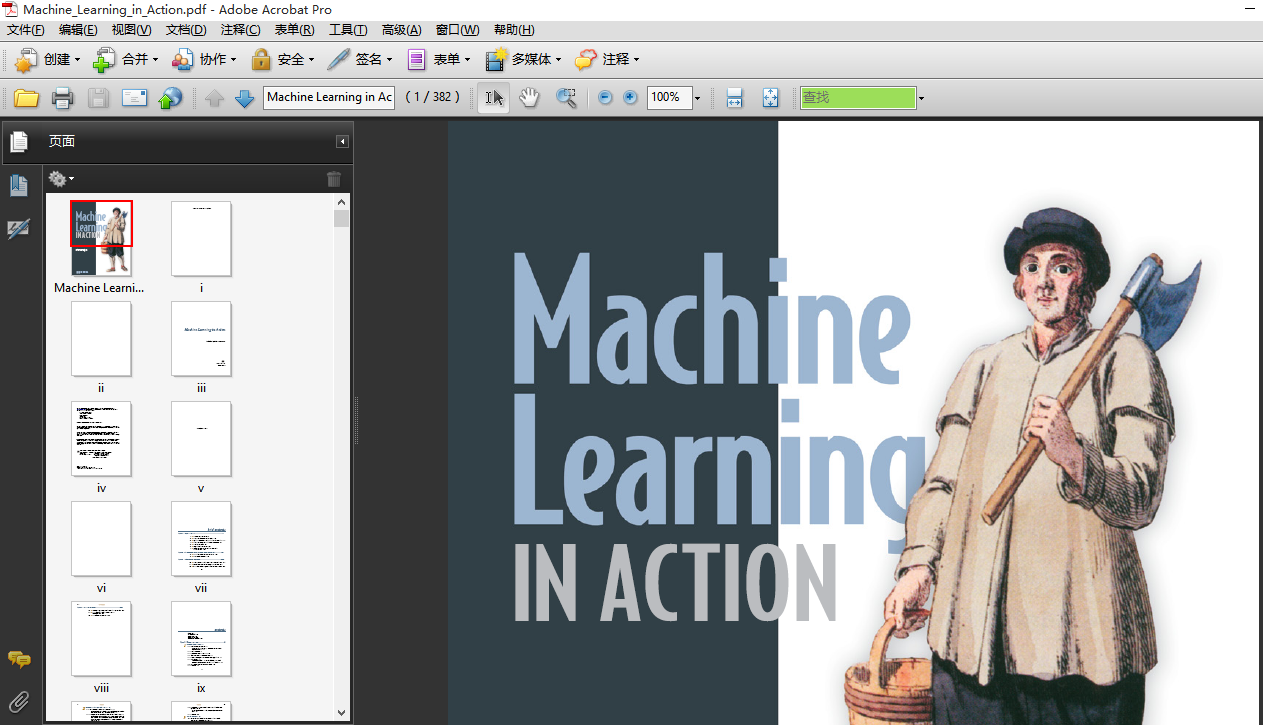Select page thumbnail labeled ix
The height and width of the screenshot is (725, 1263).
201,638
